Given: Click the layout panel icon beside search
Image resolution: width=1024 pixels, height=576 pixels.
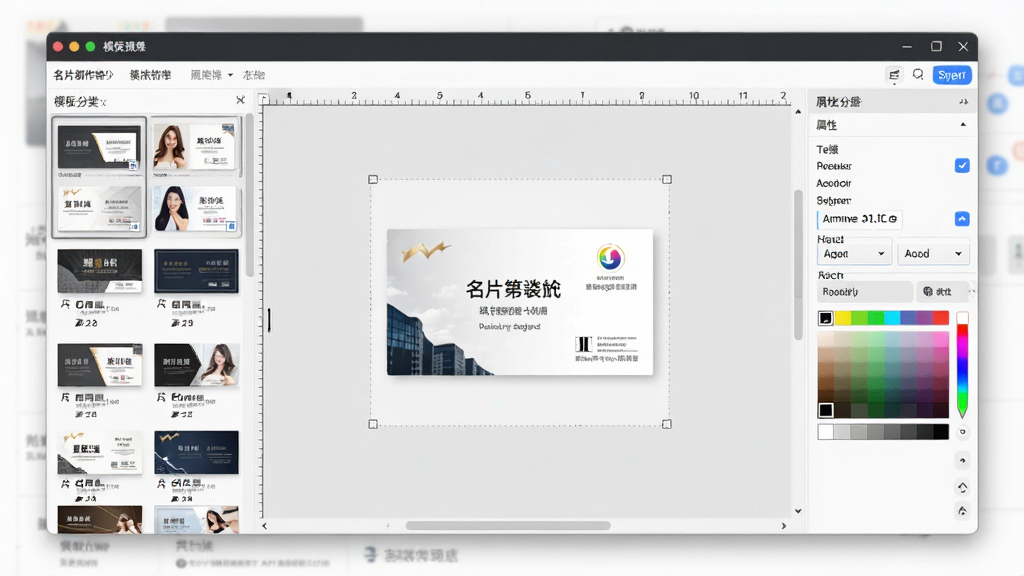Looking at the screenshot, I should coord(894,75).
